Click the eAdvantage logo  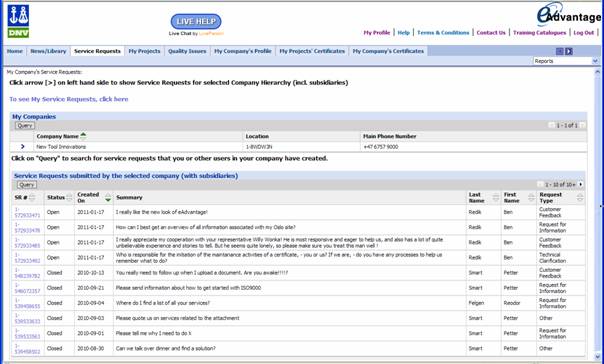(569, 14)
